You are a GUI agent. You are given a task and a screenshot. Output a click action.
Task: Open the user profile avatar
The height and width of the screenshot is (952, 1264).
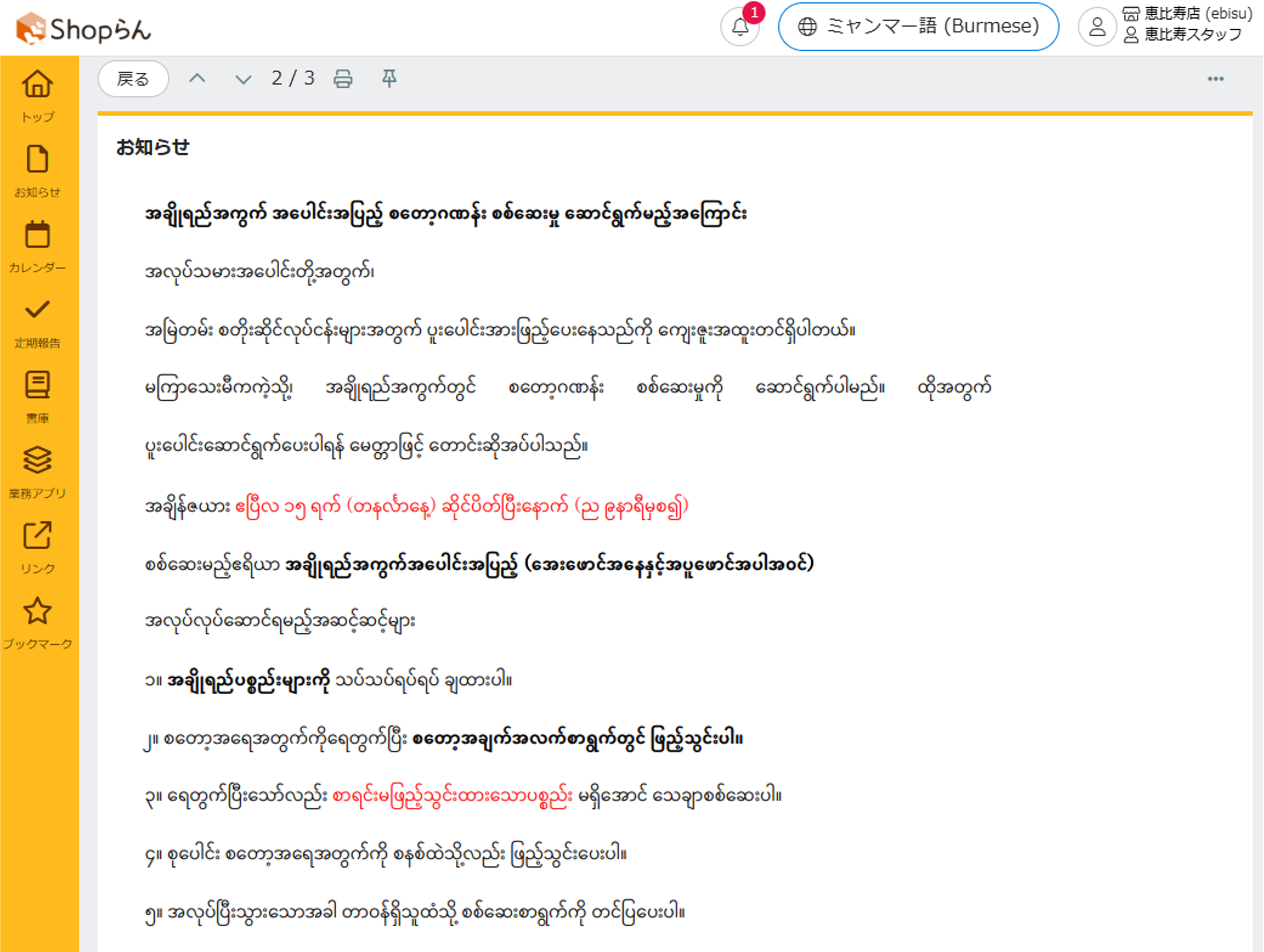[1097, 27]
